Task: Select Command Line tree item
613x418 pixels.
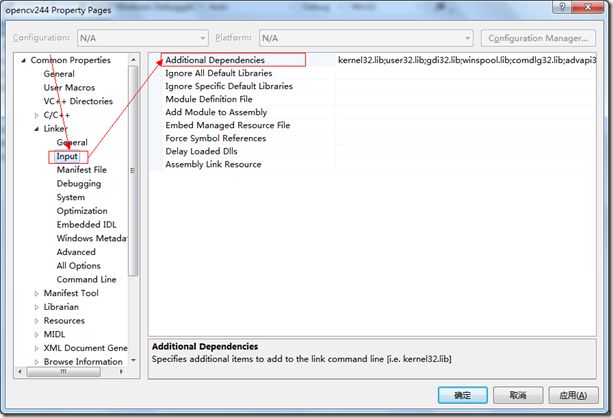Action: 86,280
